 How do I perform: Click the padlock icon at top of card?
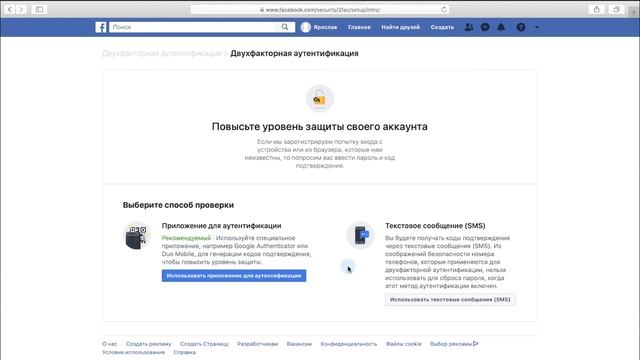point(320,98)
